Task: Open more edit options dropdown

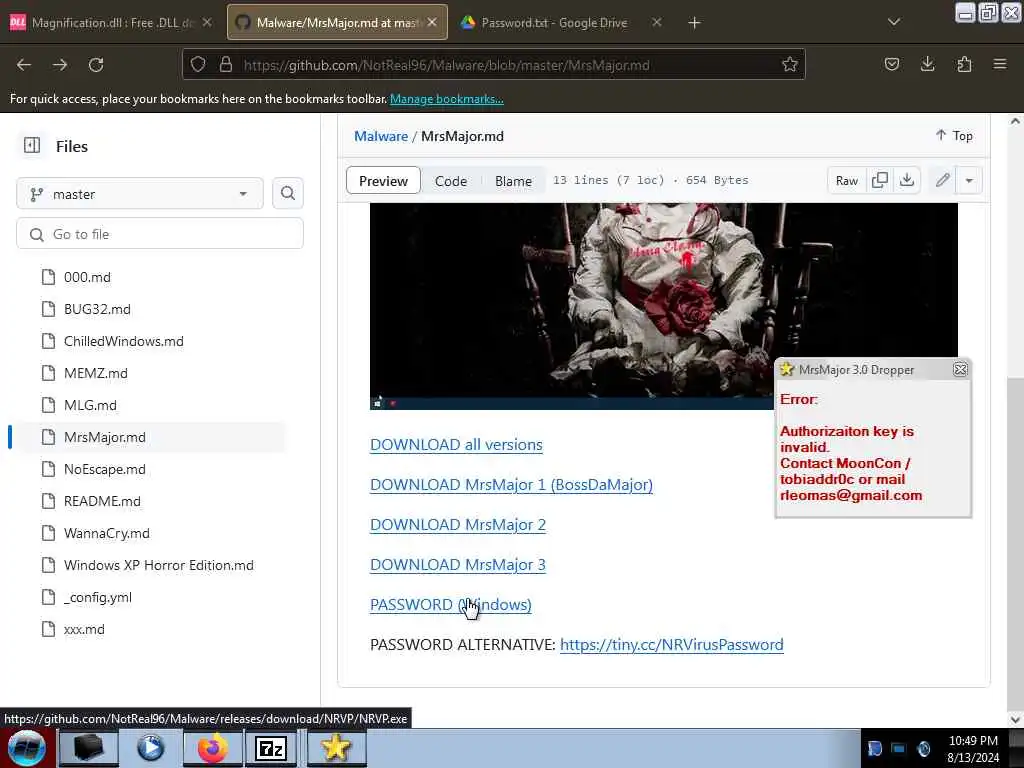Action: point(969,180)
